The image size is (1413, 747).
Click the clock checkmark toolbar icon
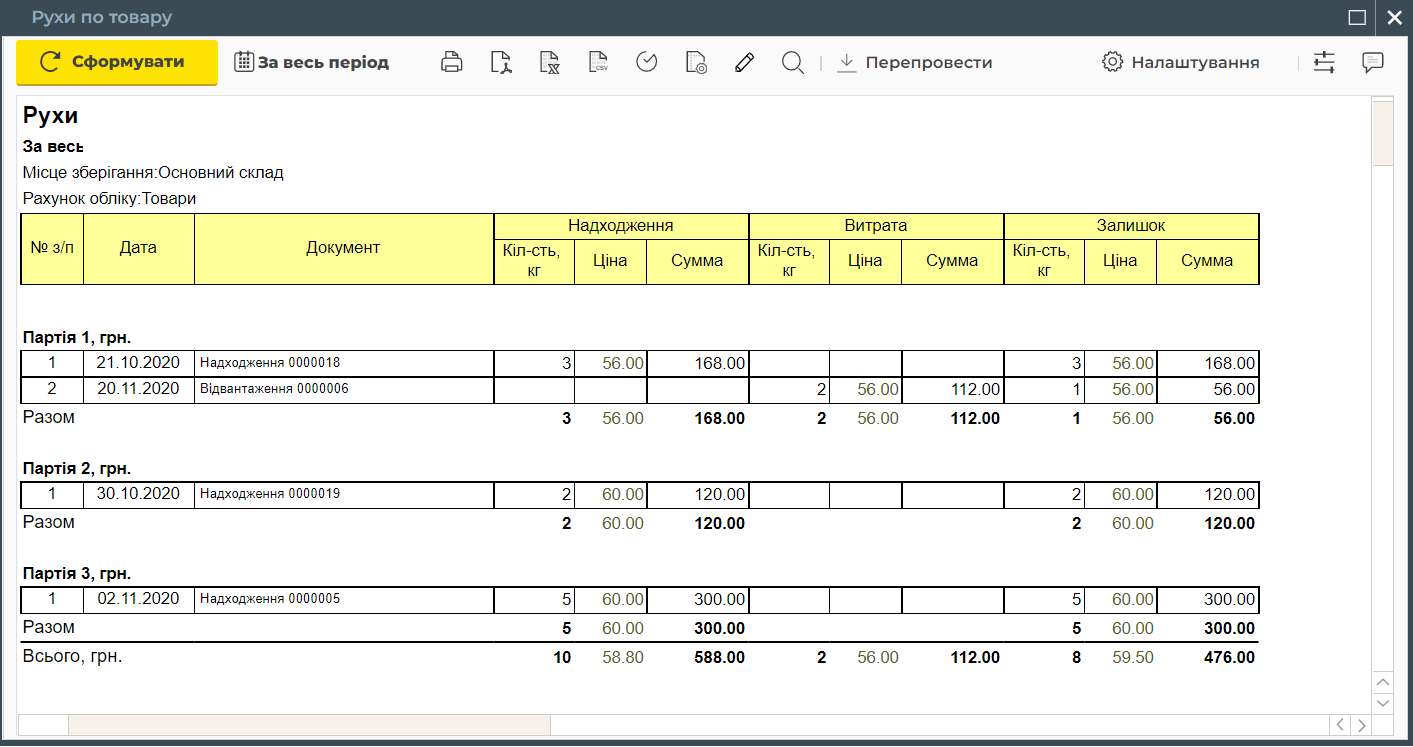tap(647, 62)
